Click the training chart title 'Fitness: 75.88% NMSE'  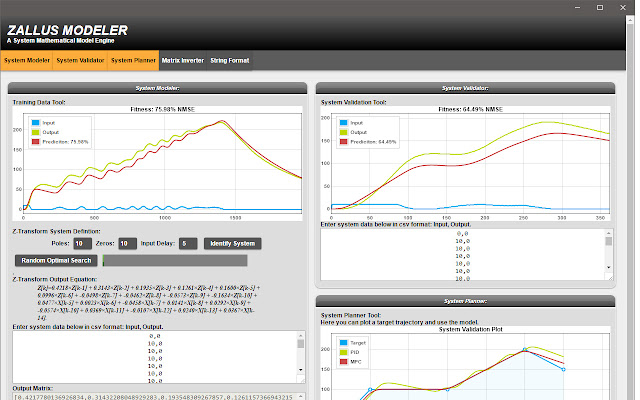point(162,109)
